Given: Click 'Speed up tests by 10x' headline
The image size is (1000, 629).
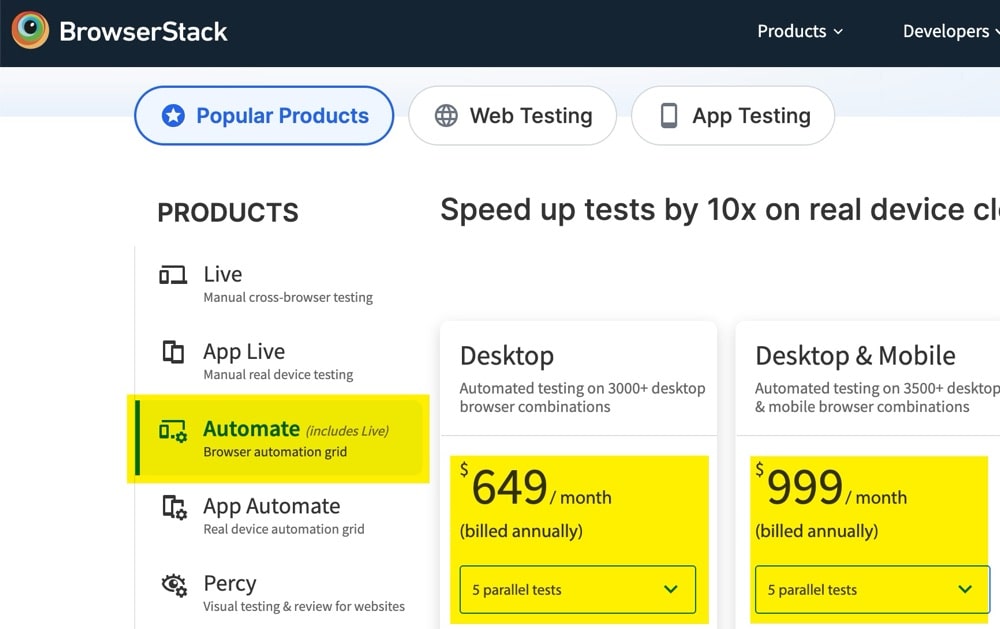Looking at the screenshot, I should [720, 209].
